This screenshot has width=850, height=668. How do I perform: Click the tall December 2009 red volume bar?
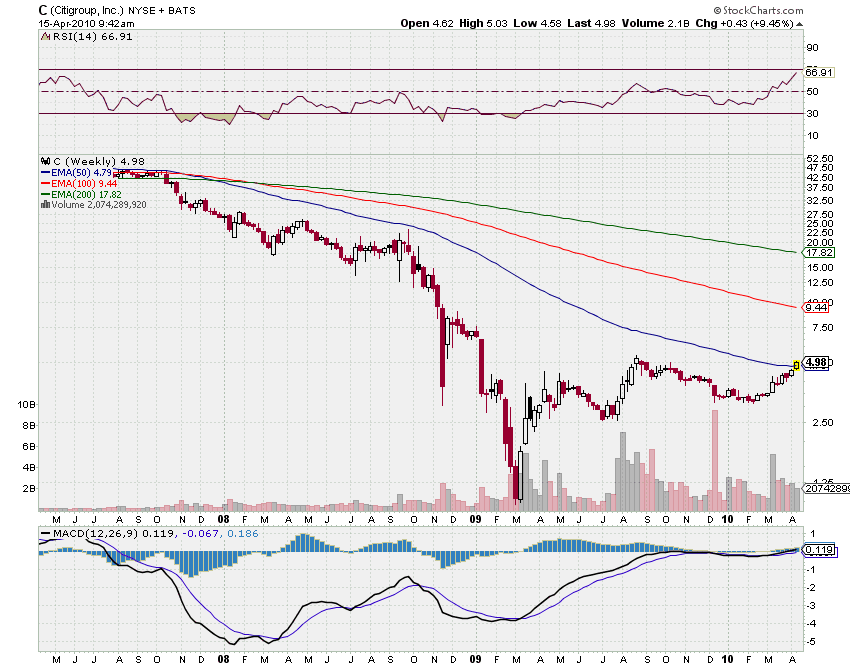pyautogui.click(x=714, y=460)
